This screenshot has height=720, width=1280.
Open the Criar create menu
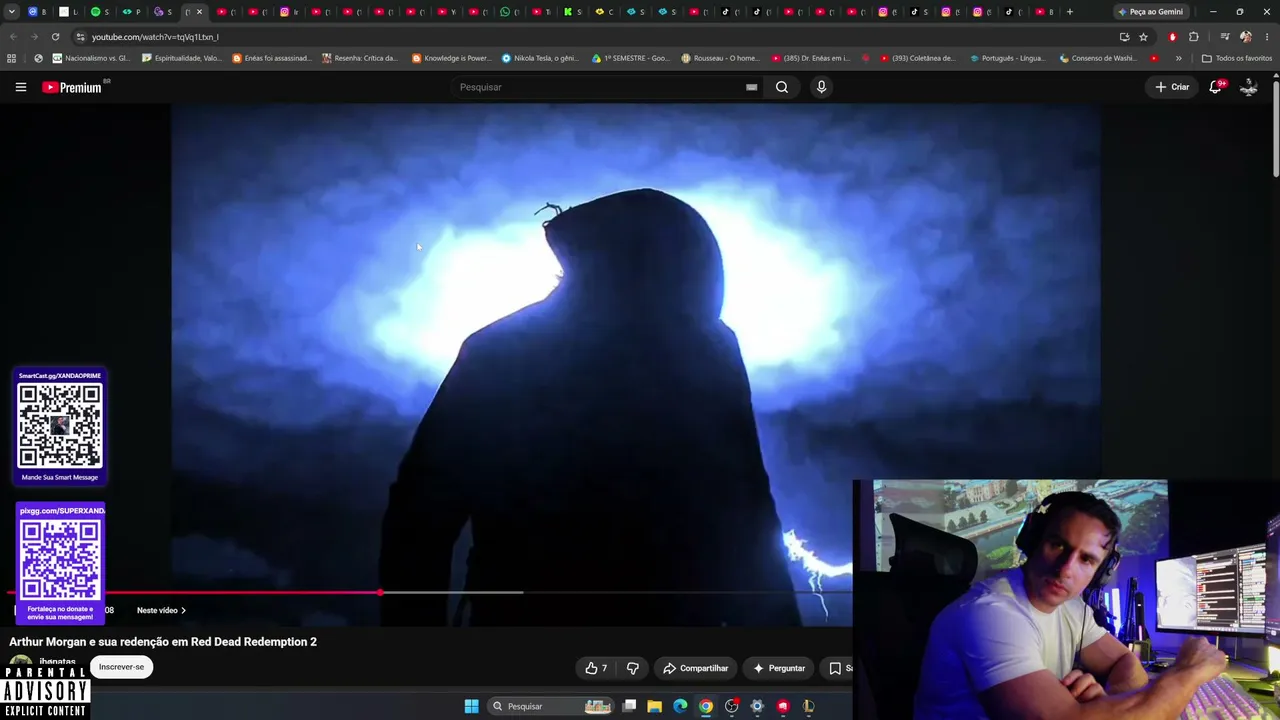(1172, 87)
